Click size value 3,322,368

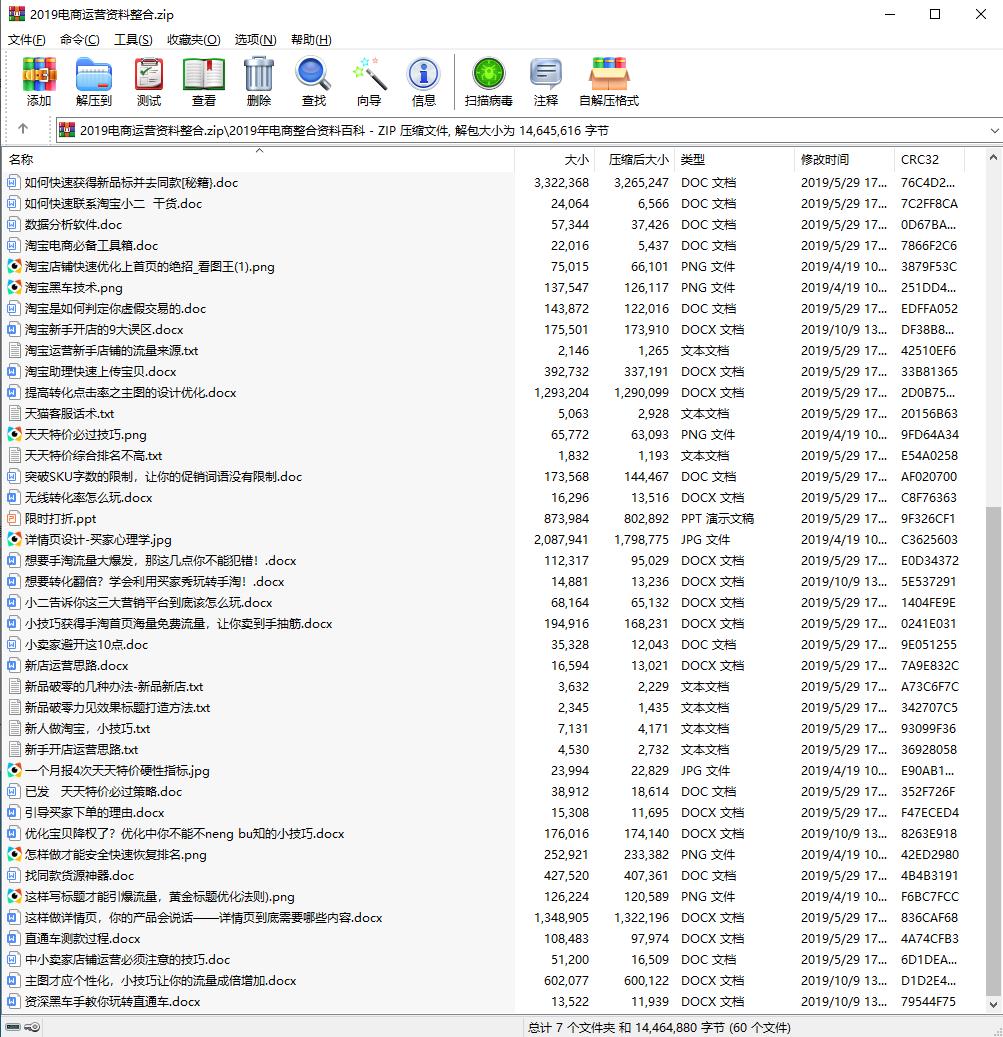(561, 183)
